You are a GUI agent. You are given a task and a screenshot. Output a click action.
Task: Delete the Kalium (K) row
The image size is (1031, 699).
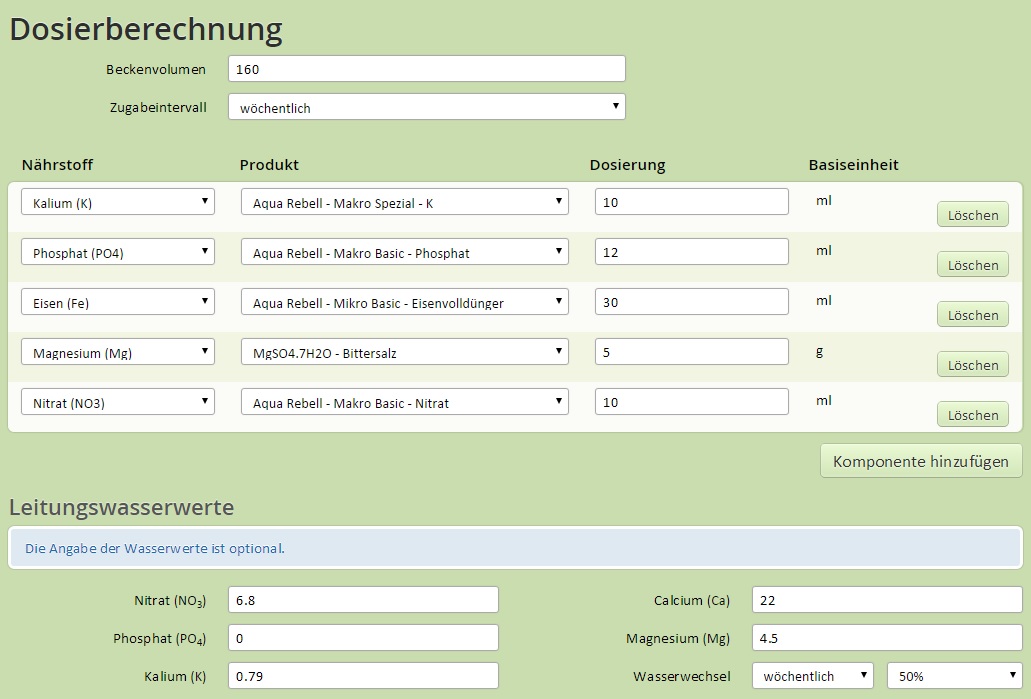[x=972, y=215]
